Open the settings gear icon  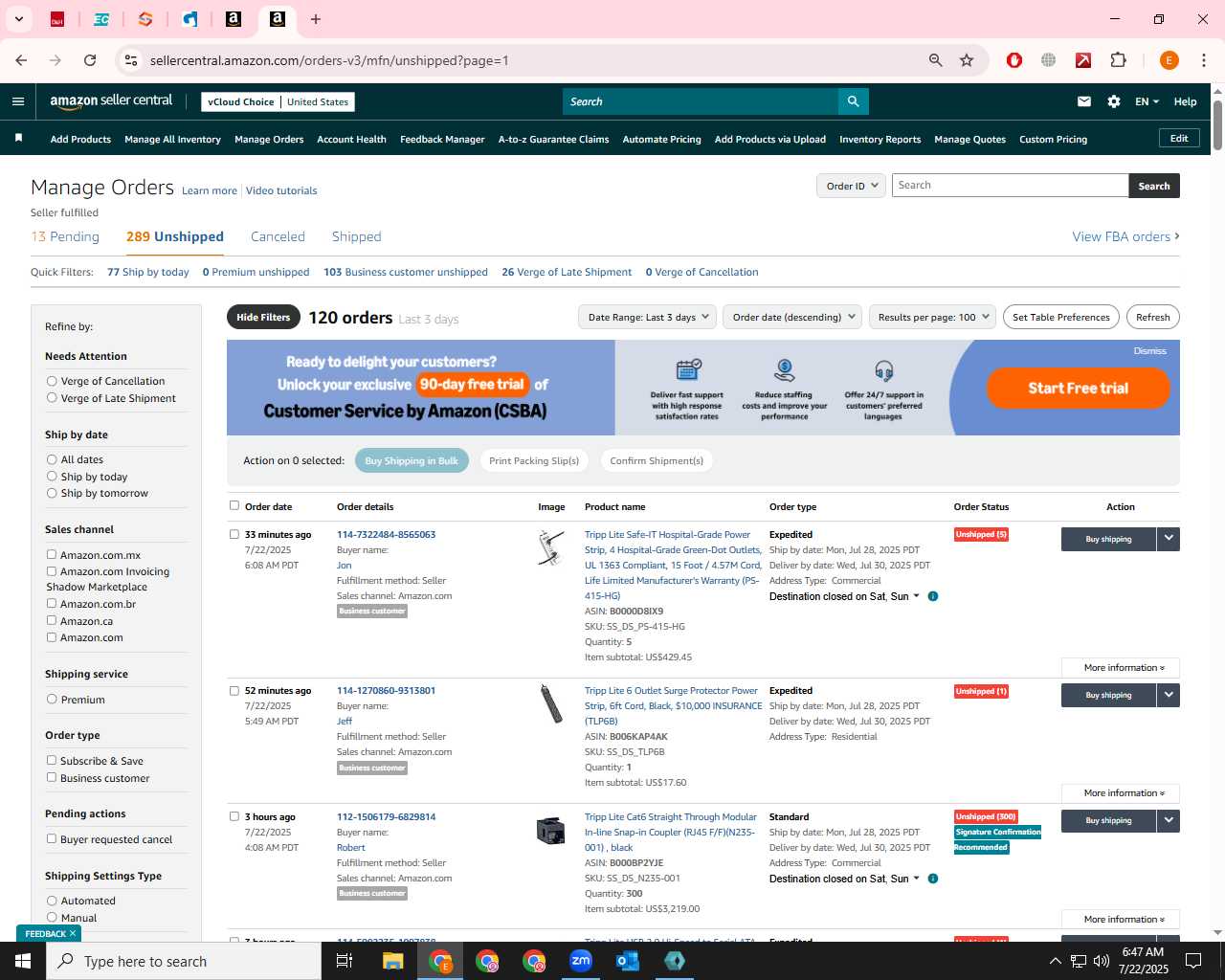[x=1114, y=101]
